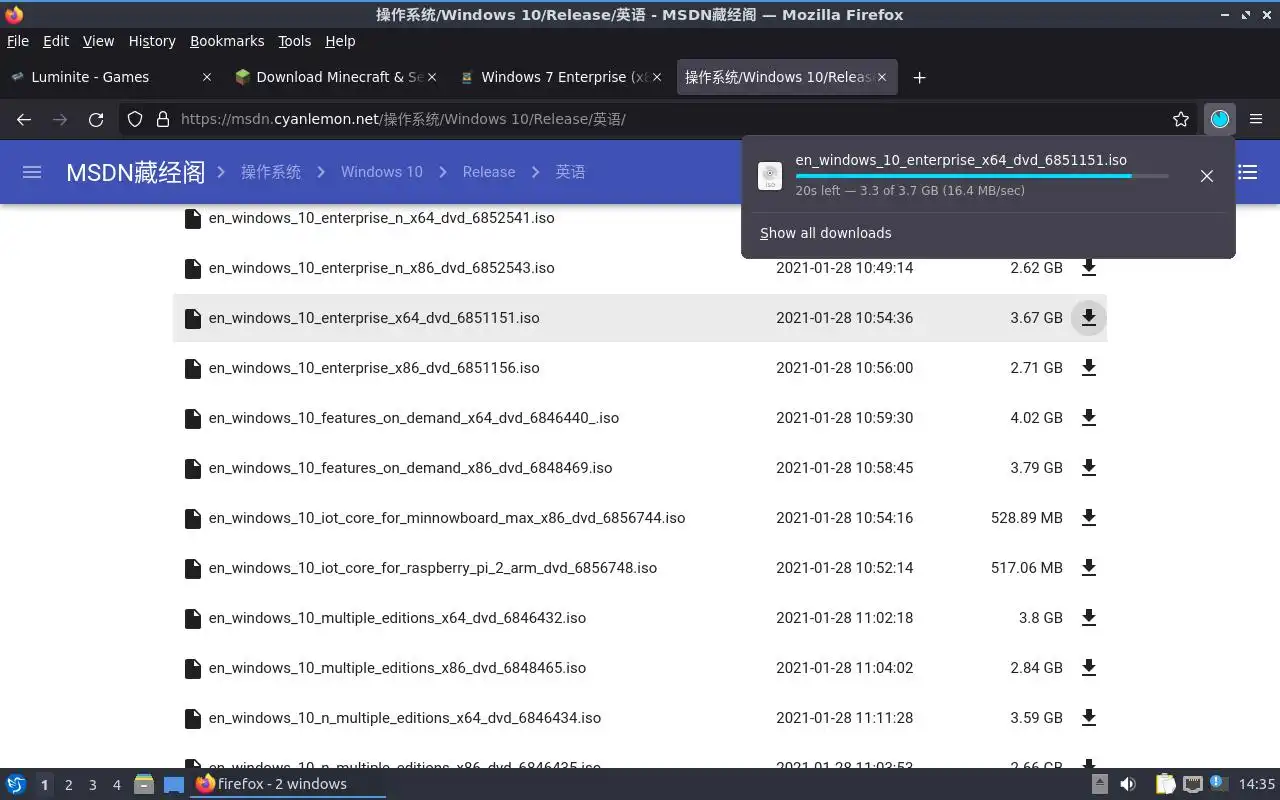Cancel the en_windows_10_enterprise_x64 download

[1207, 176]
